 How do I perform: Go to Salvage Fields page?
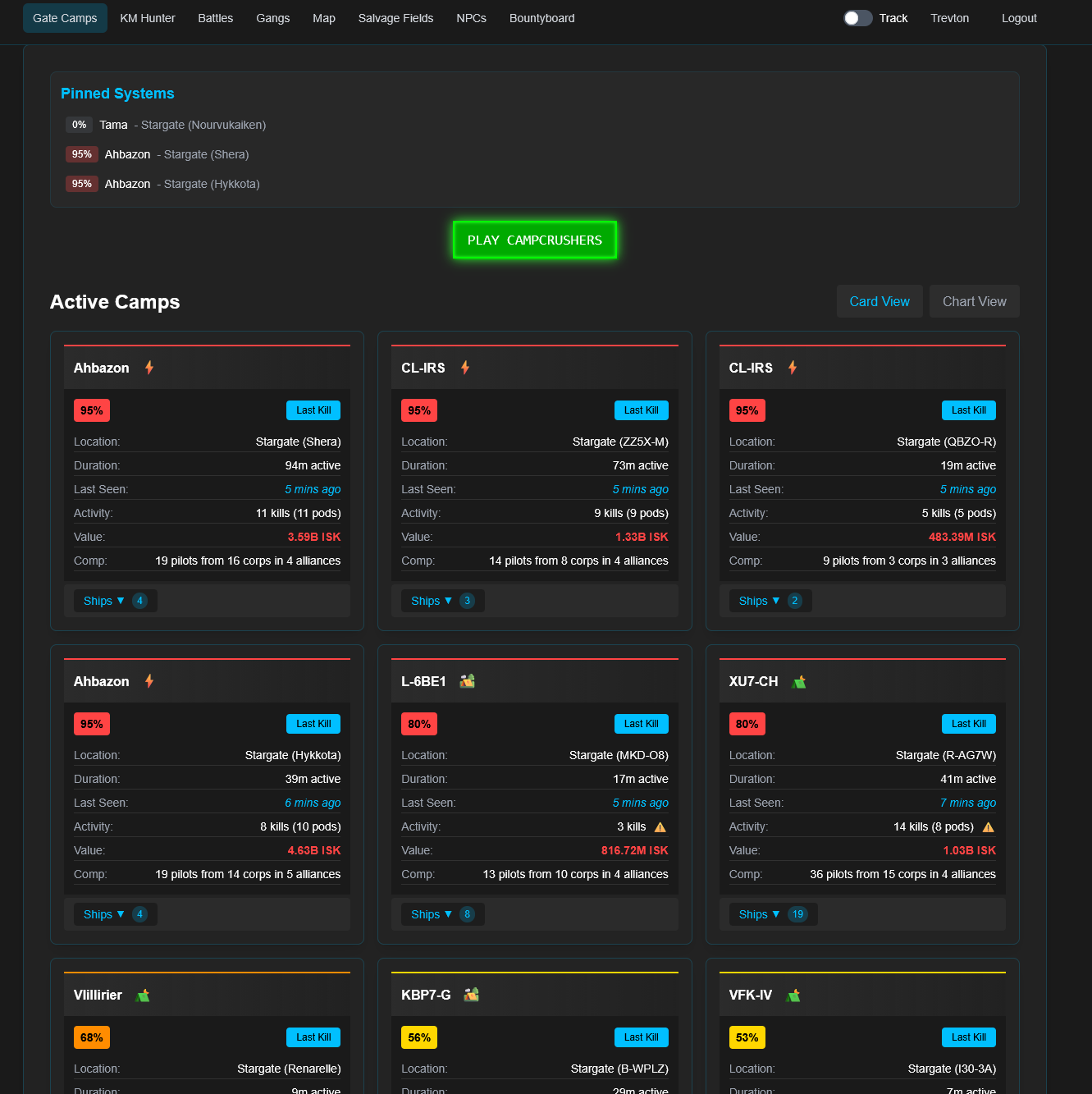click(395, 18)
